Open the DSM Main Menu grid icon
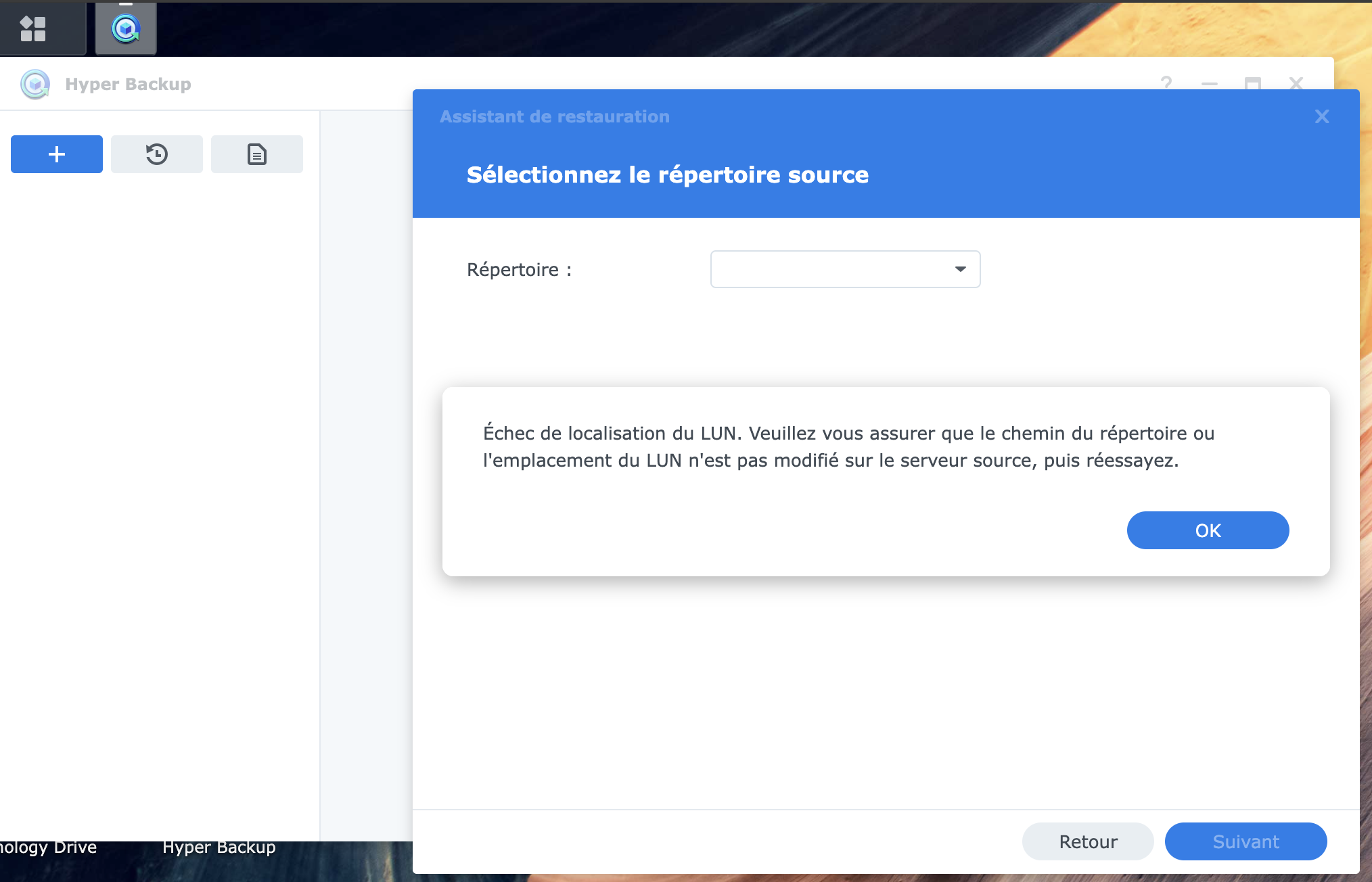The height and width of the screenshot is (882, 1372). [32, 28]
